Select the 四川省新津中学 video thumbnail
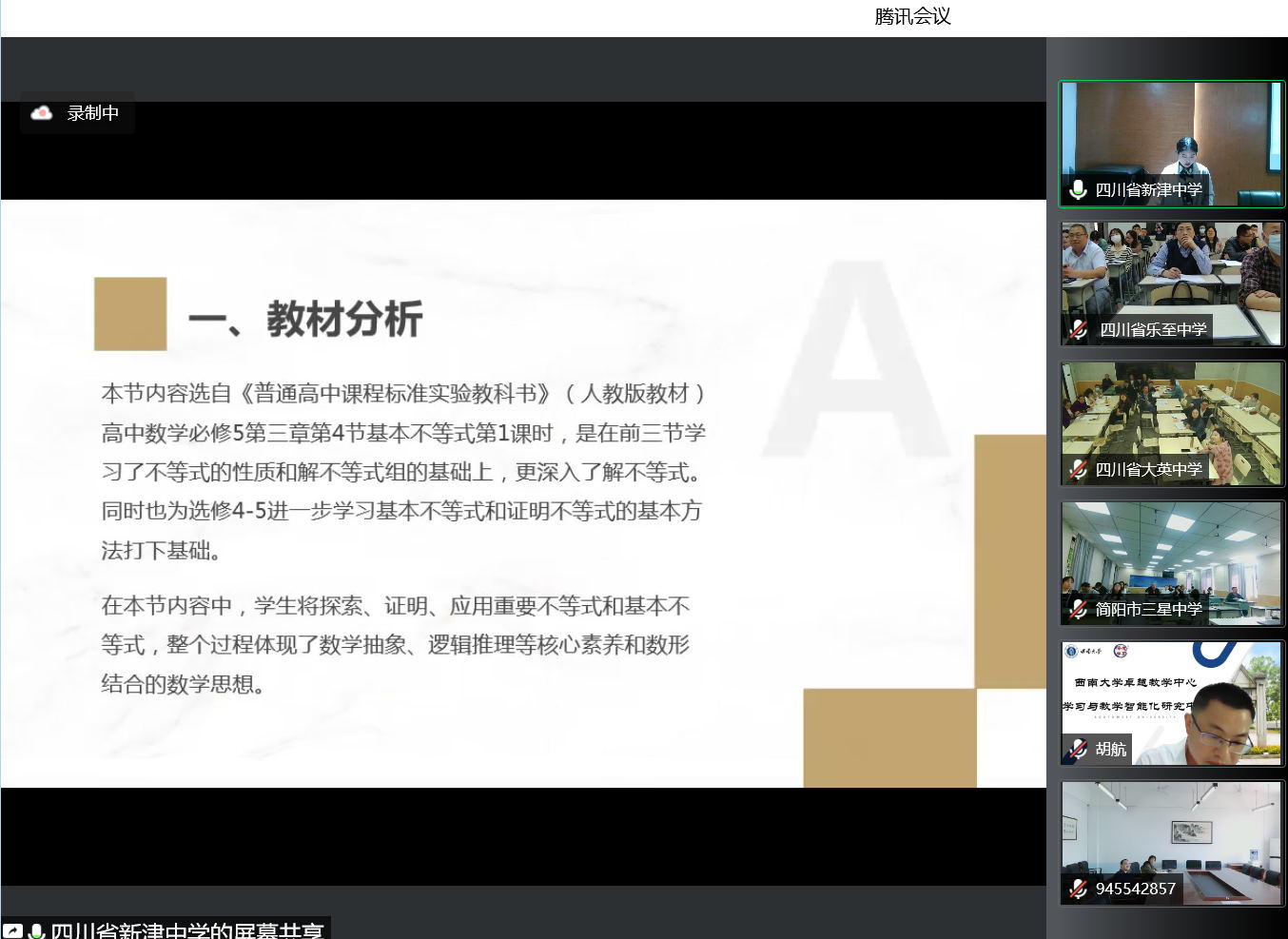This screenshot has width=1288, height=939. click(1171, 133)
